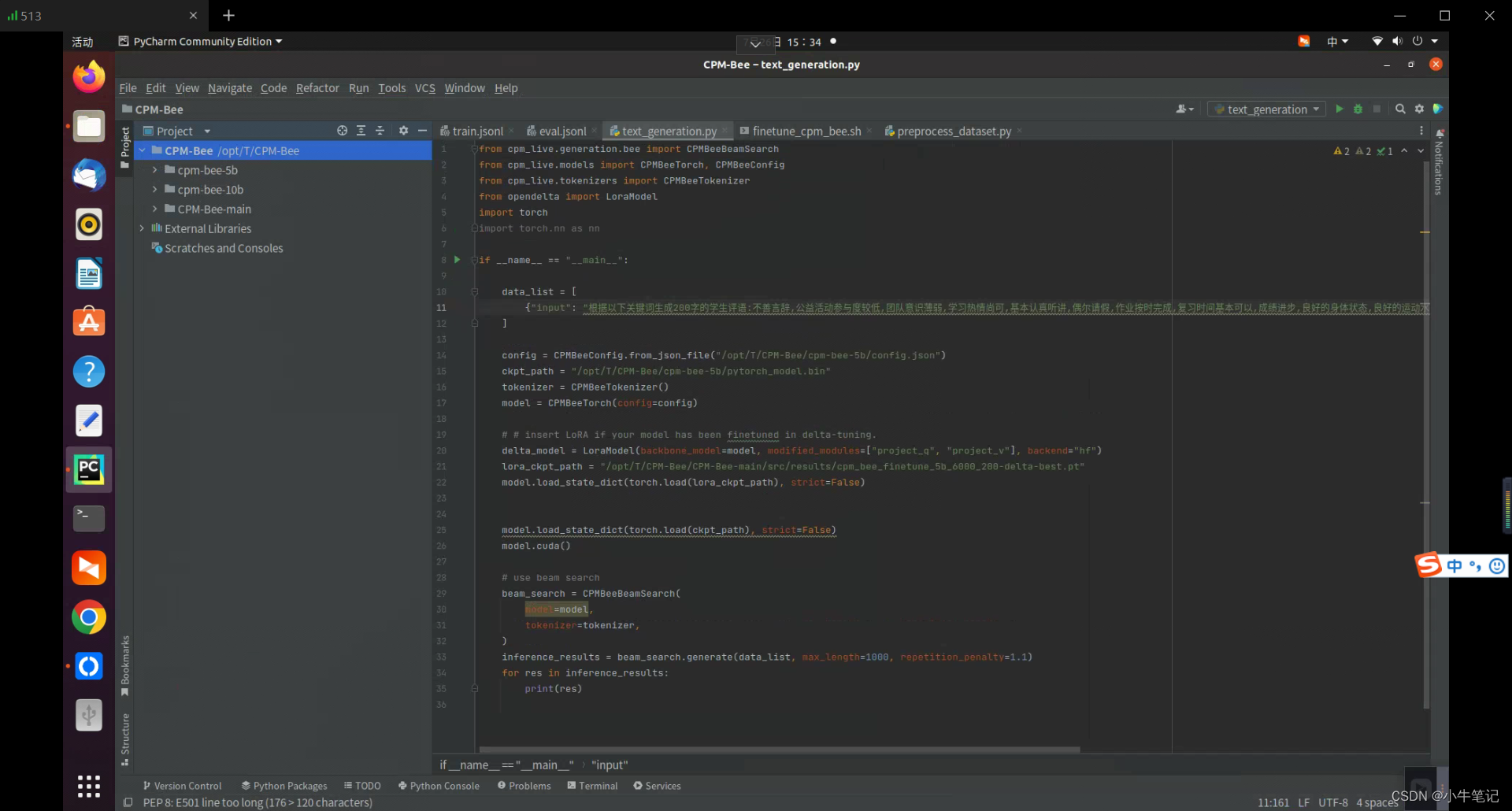Open Files manager from the dock

[x=89, y=126]
